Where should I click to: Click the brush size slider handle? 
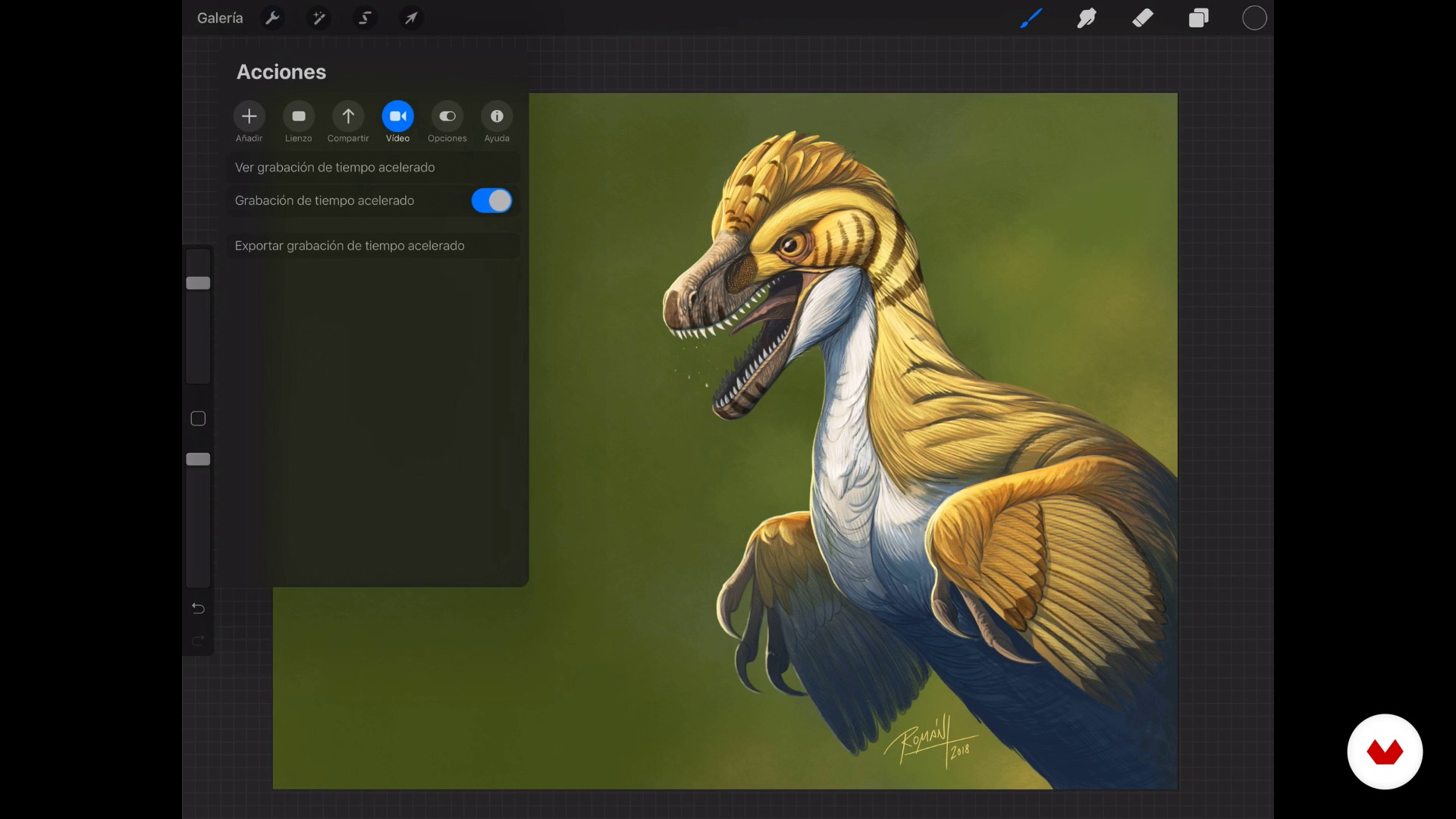click(198, 283)
